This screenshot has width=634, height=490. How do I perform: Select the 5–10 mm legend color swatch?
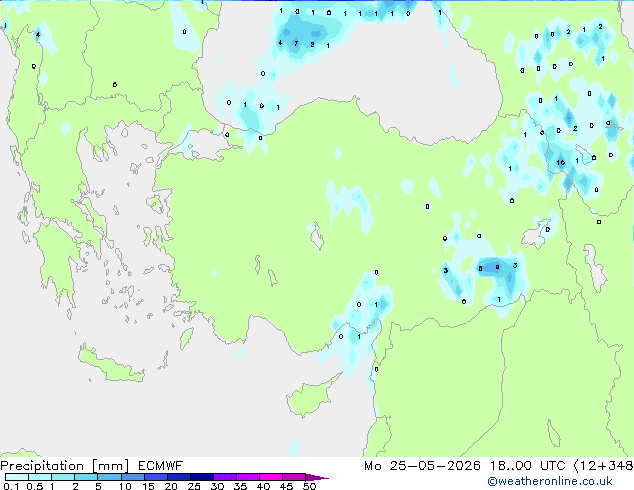click(109, 477)
